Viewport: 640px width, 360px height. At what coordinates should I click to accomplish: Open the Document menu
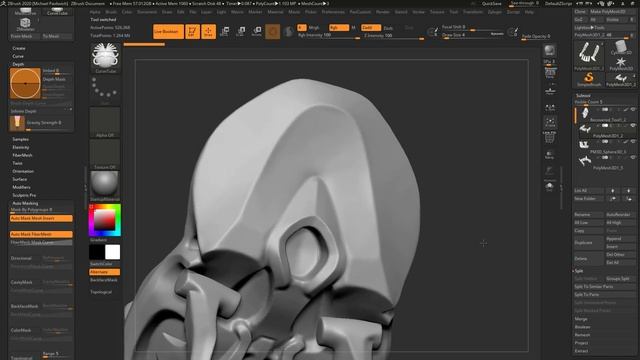tap(147, 12)
